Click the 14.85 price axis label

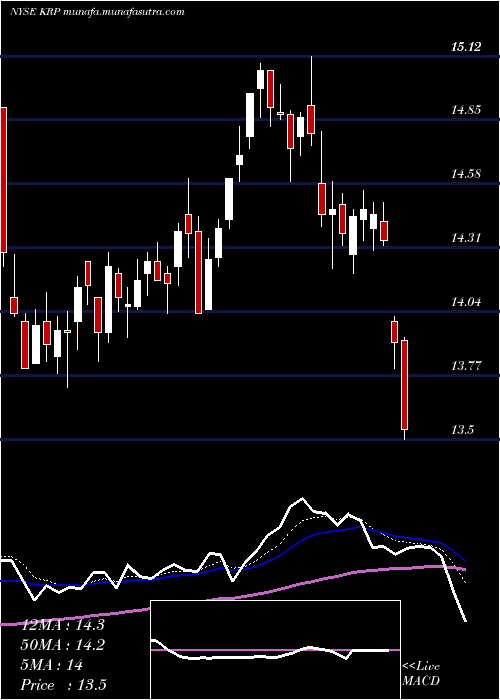pyautogui.click(x=466, y=110)
